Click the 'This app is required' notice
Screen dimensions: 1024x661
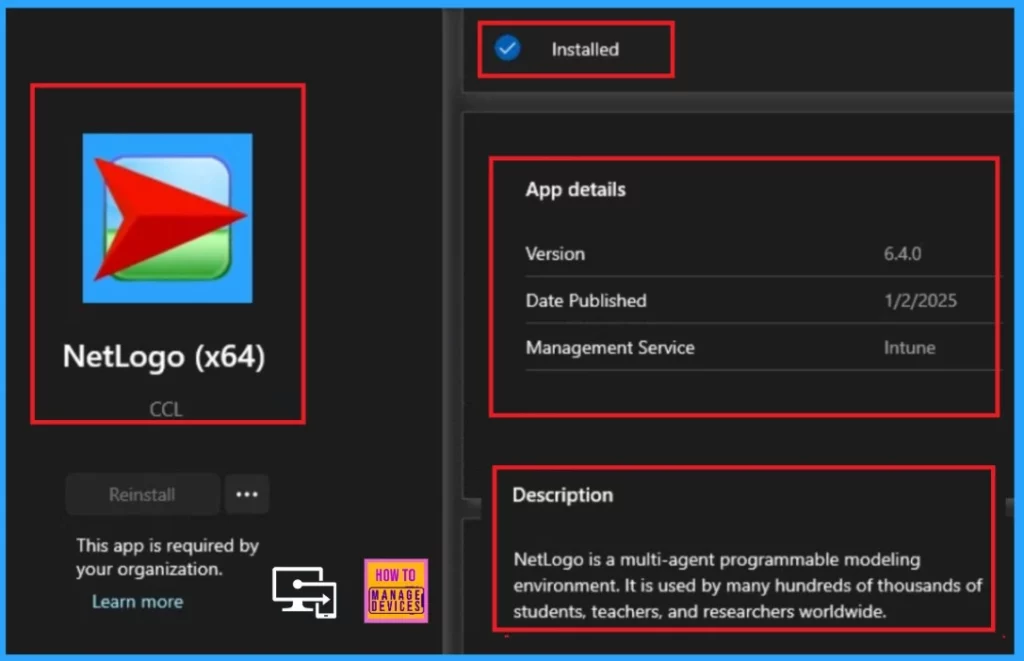point(167,557)
